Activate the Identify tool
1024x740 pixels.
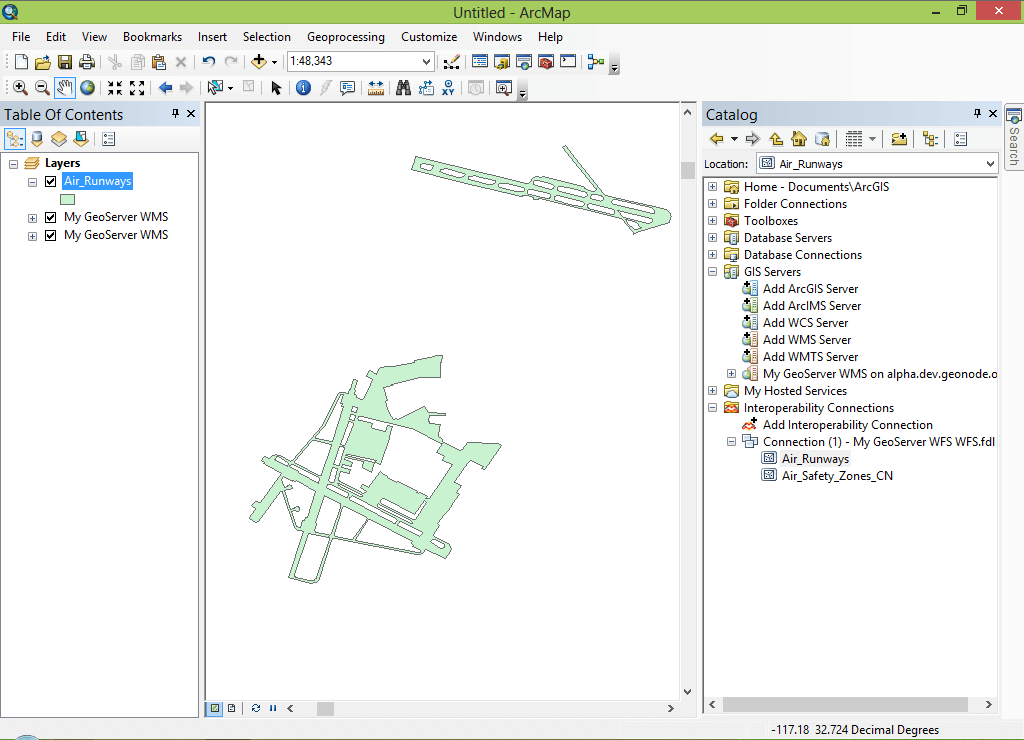(303, 88)
